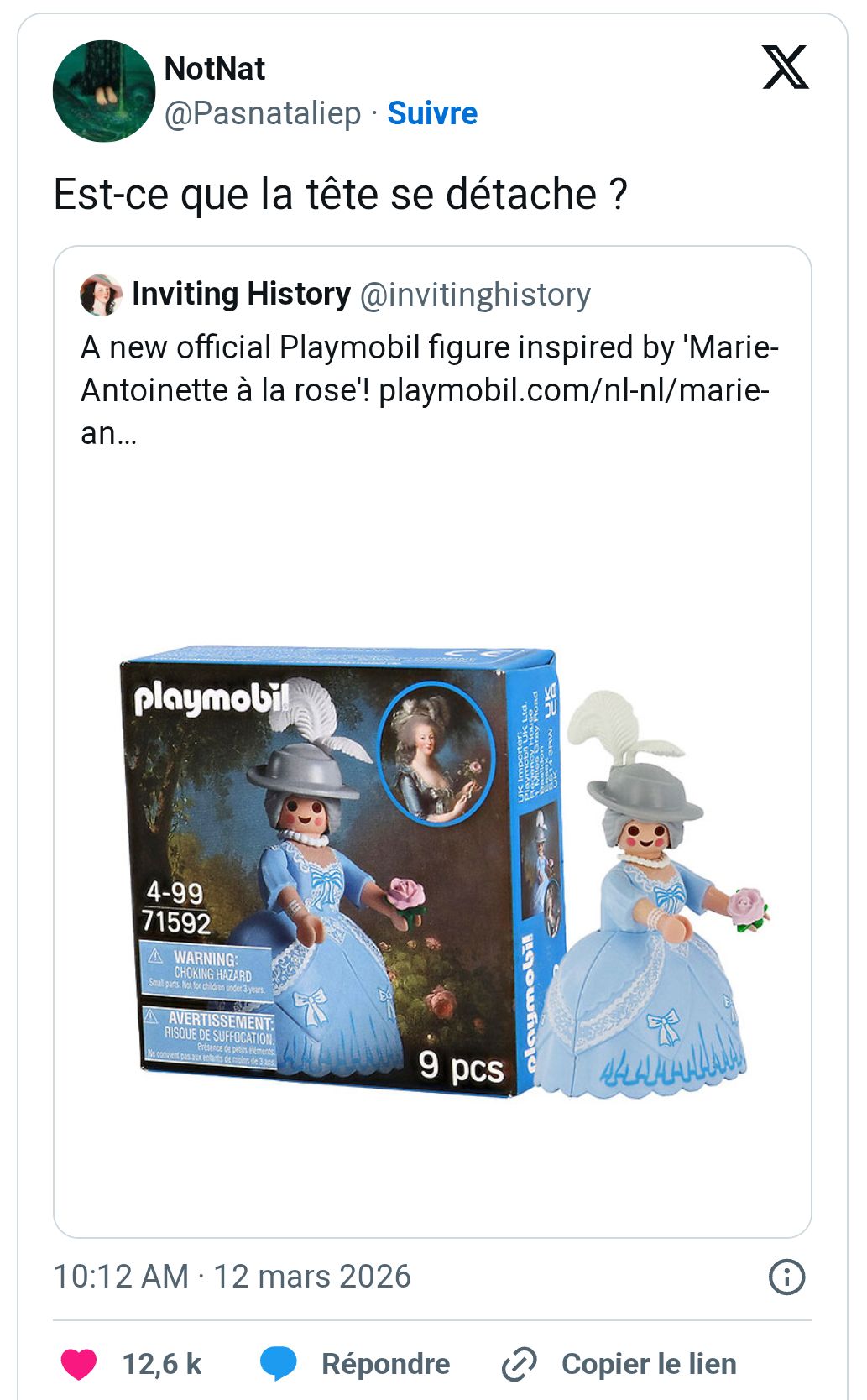867x1400 pixels.
Task: View the 12,6 k likes count
Action: pos(162,1364)
